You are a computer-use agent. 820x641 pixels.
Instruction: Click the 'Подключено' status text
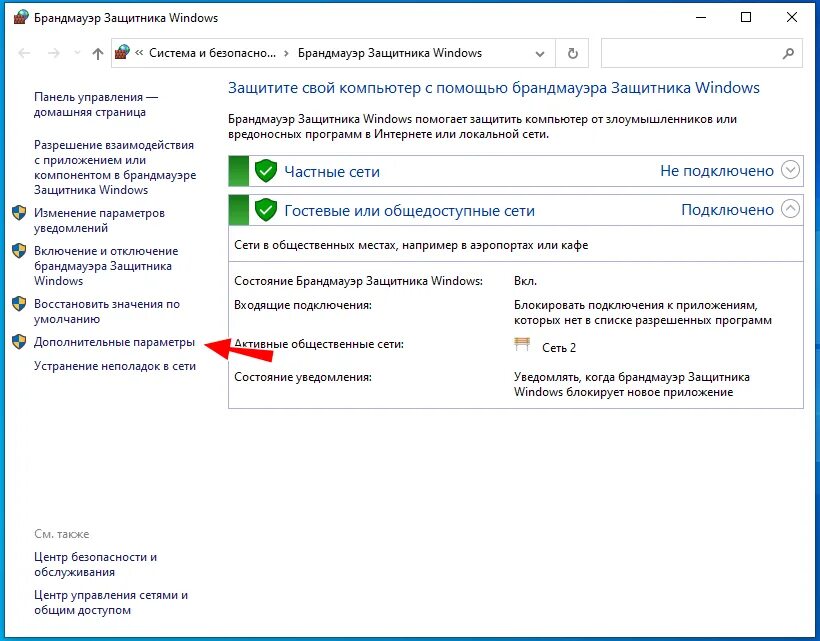tap(727, 210)
